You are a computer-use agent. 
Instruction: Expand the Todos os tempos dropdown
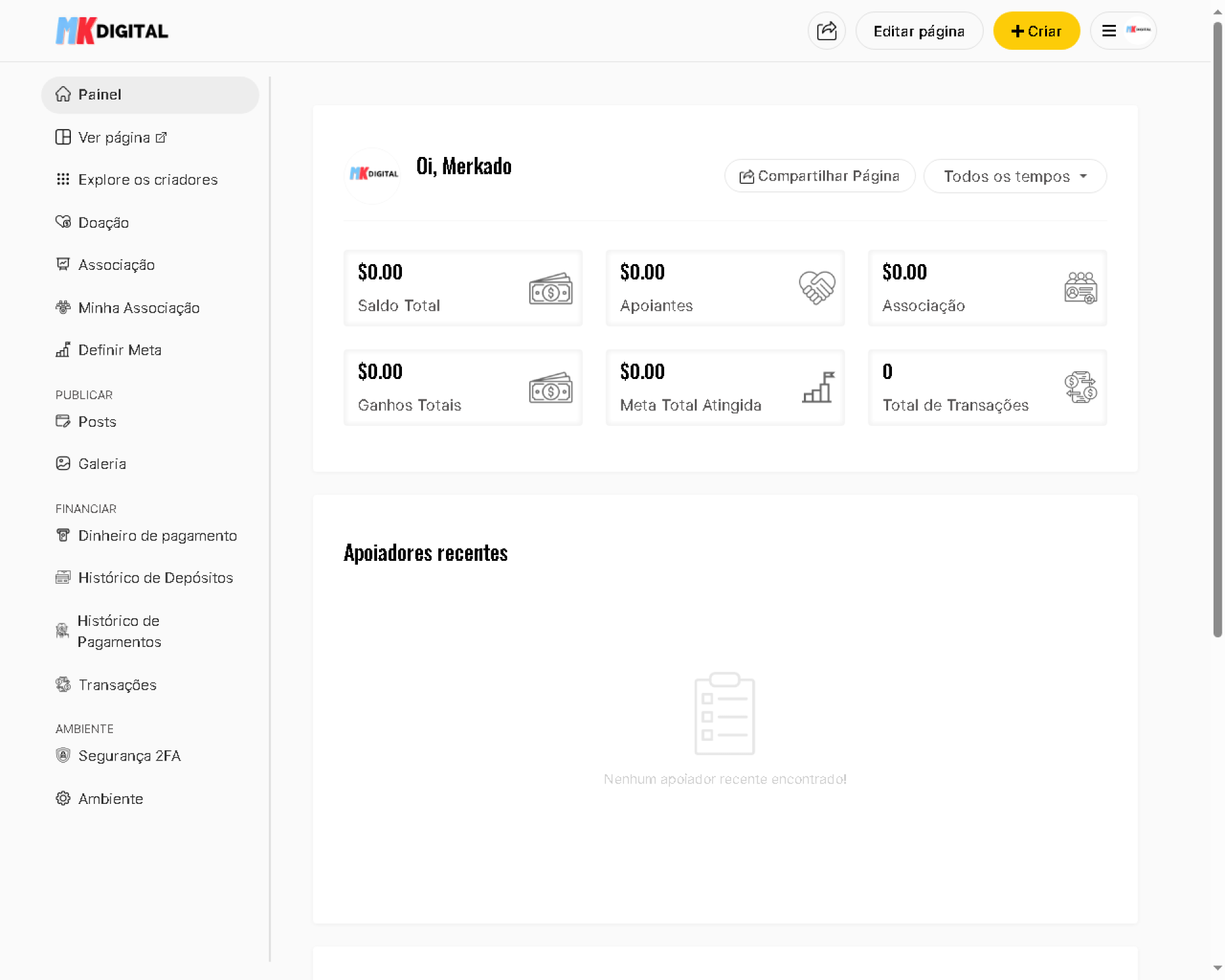click(1014, 176)
